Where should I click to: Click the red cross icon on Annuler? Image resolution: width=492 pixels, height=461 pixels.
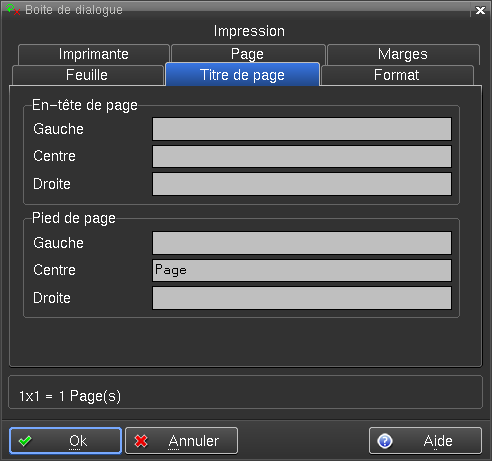(141, 441)
